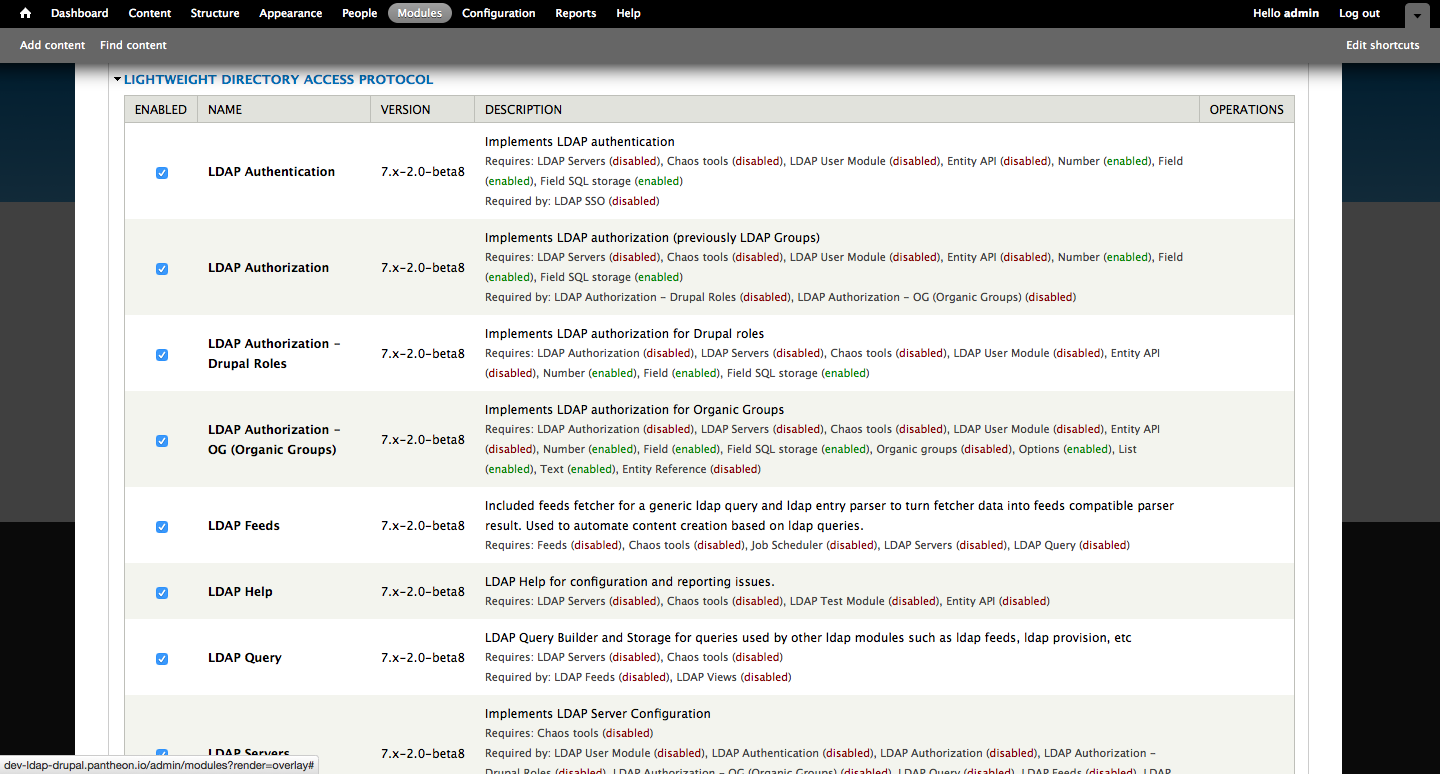This screenshot has width=1440, height=774.
Task: Click the LDAP Help module name
Action: click(x=240, y=592)
